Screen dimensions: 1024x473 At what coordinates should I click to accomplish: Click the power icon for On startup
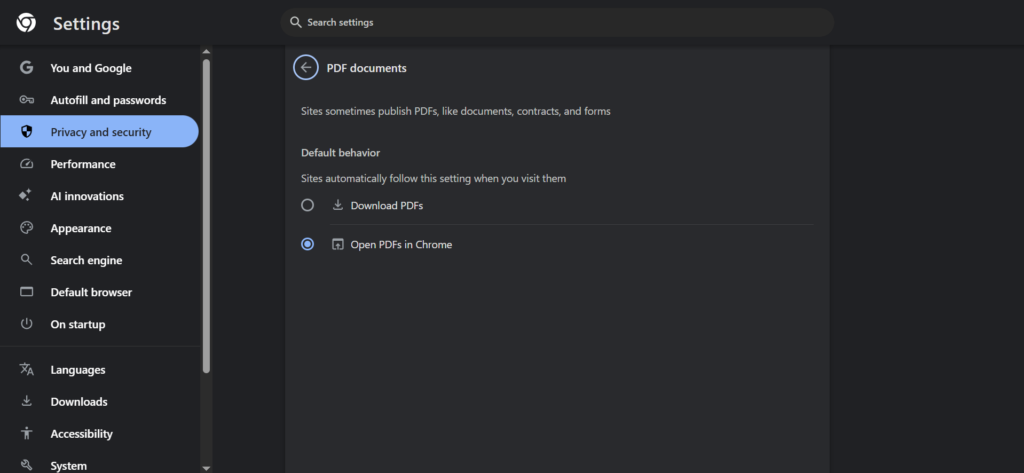click(x=27, y=324)
